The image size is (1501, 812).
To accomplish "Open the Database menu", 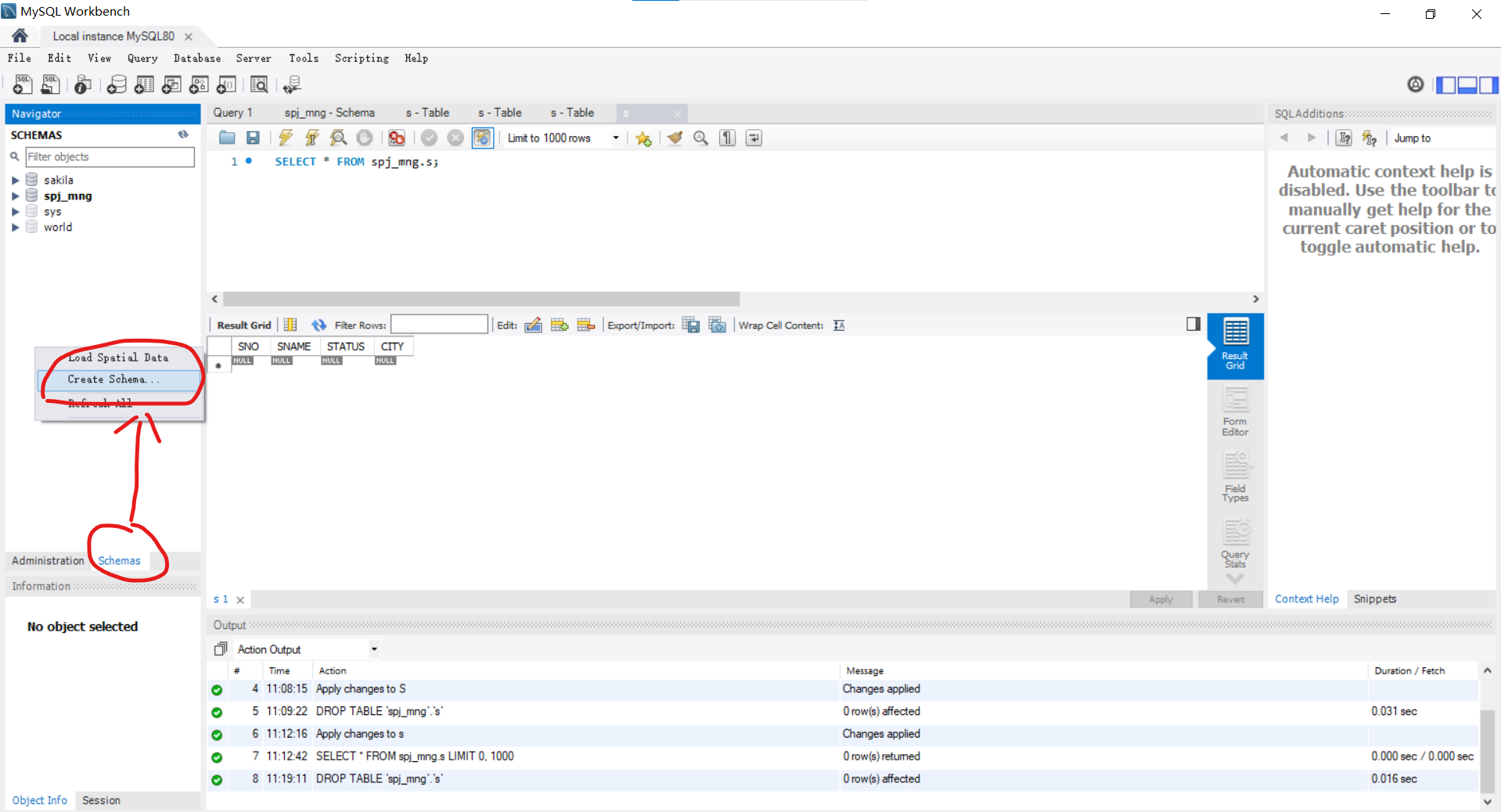I will [x=197, y=58].
